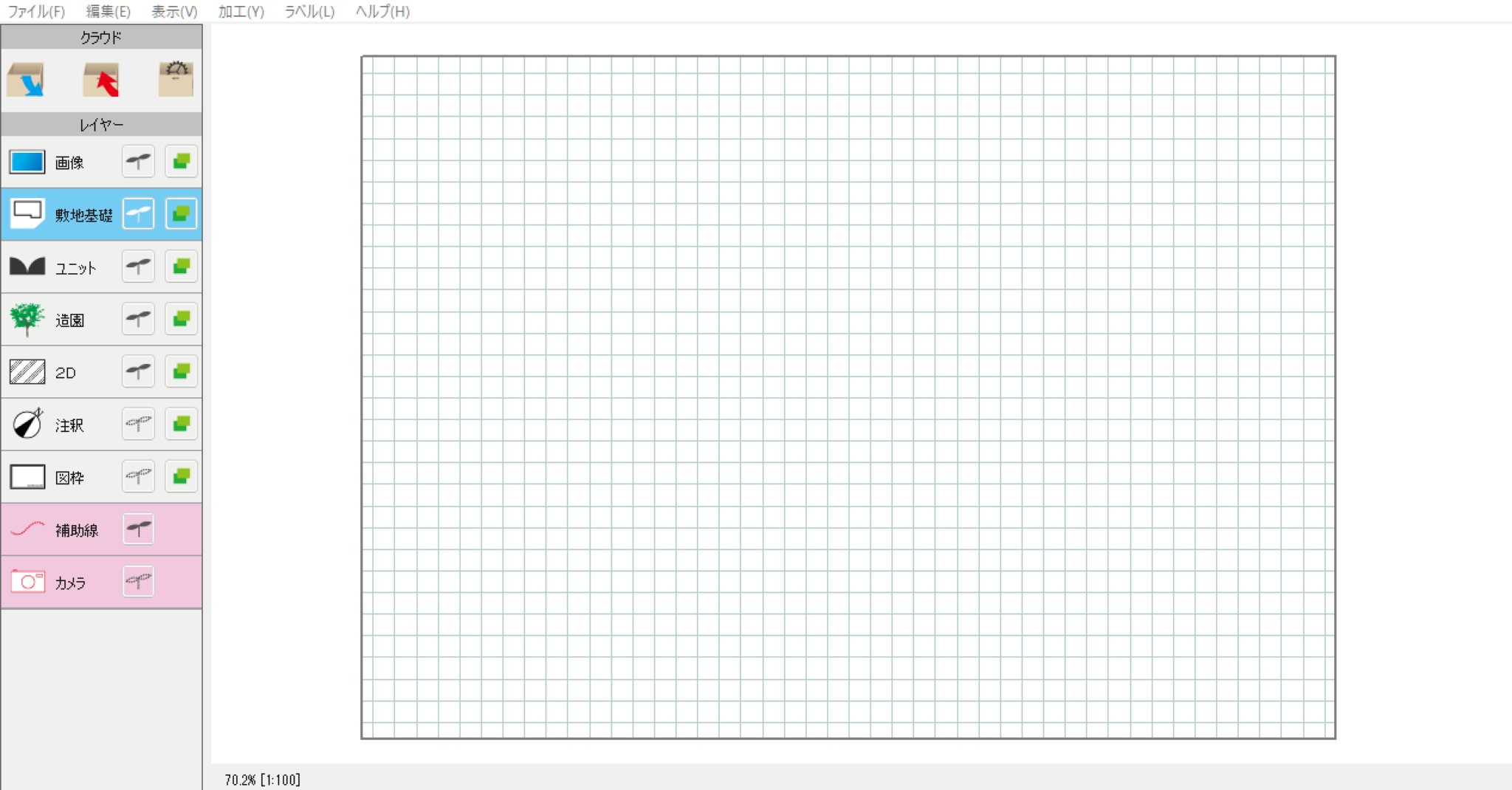The width and height of the screenshot is (1512, 790).
Task: Click the cloud download box icon
Action: pyautogui.click(x=26, y=80)
